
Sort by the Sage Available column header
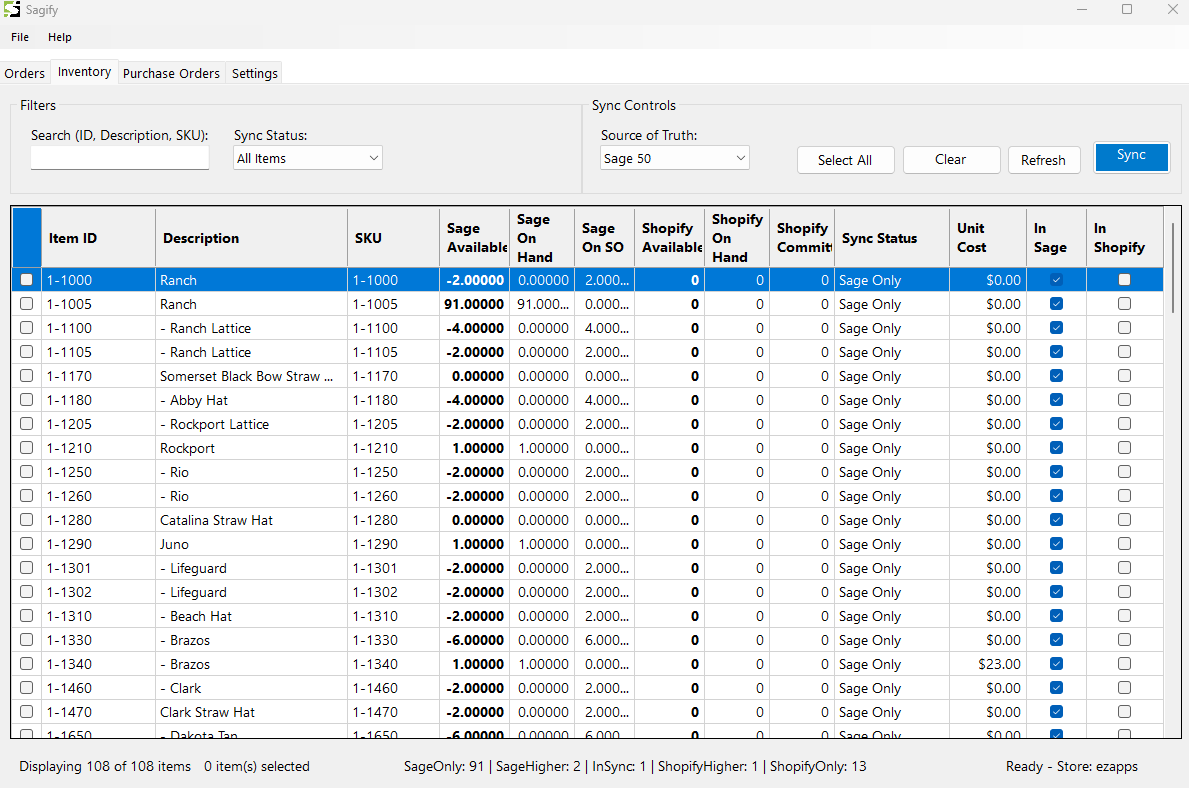[x=475, y=238]
